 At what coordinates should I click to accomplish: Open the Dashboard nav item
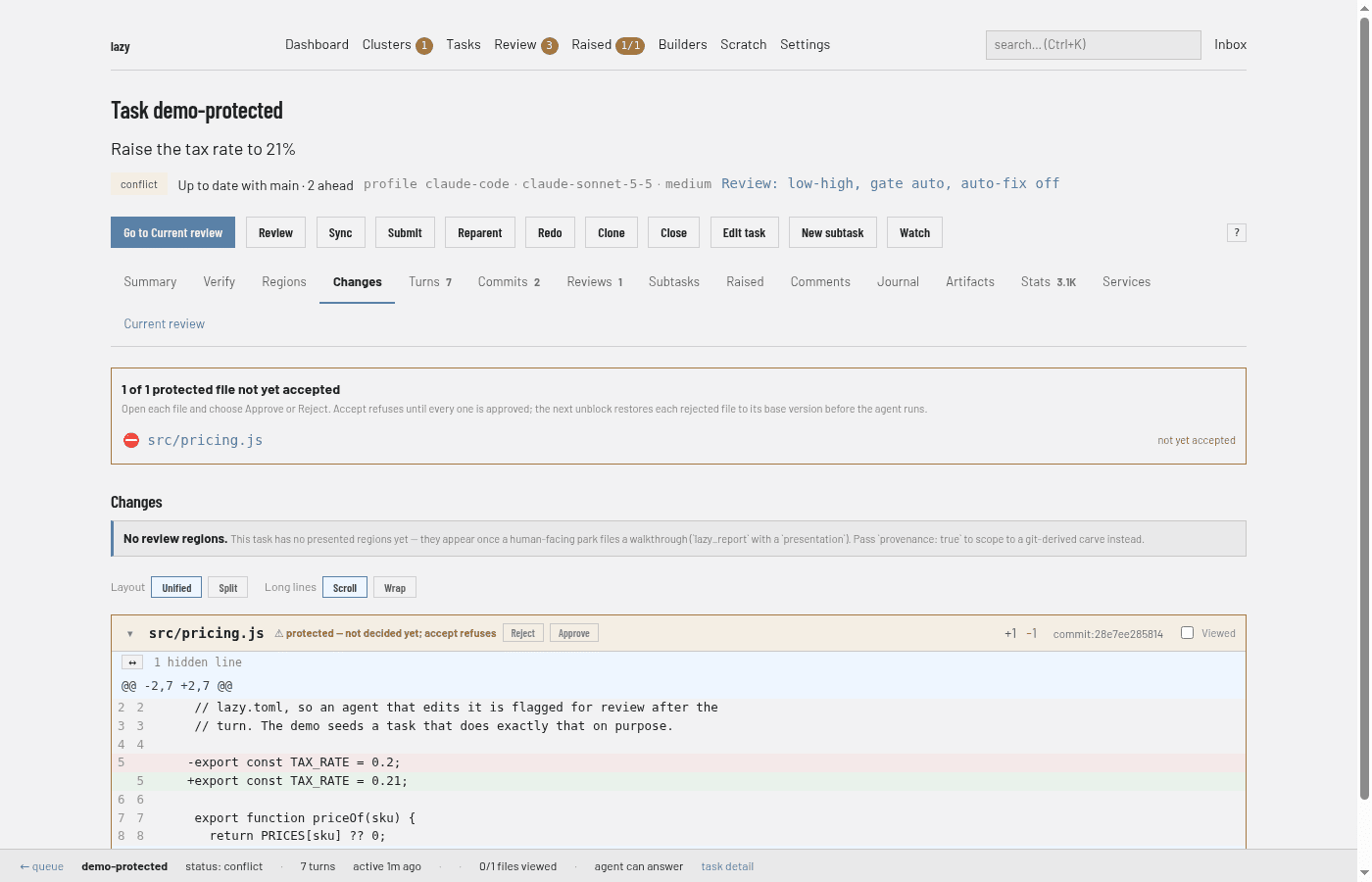click(317, 45)
